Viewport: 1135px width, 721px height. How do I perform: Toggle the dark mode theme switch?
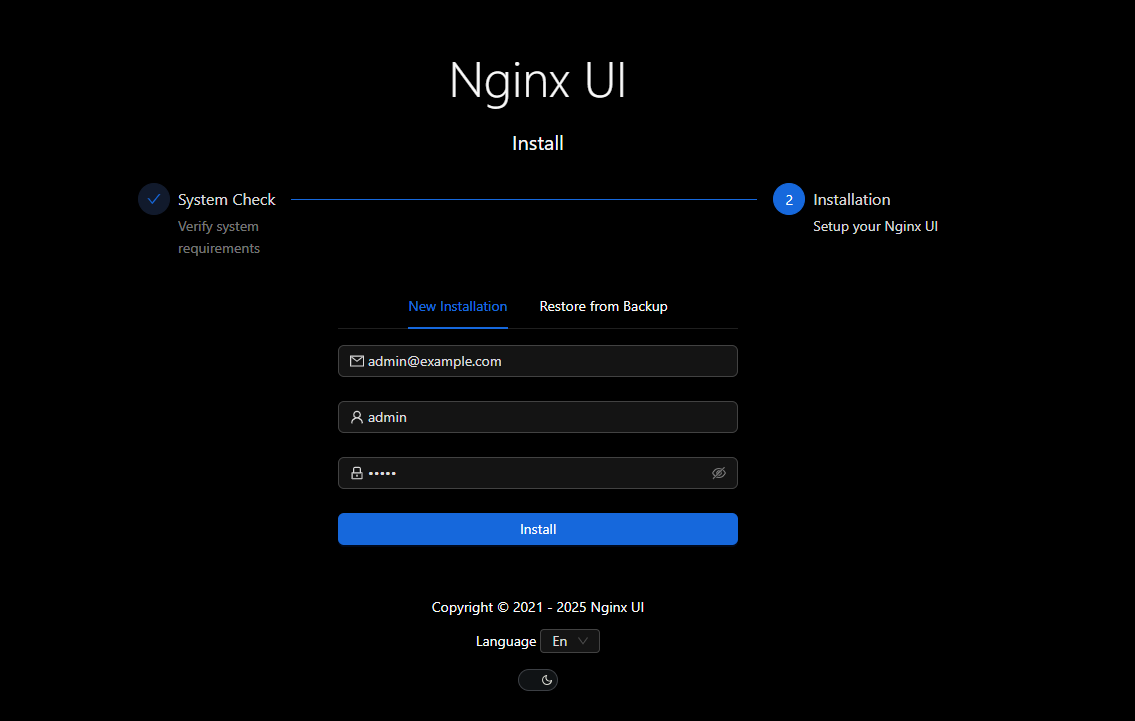(538, 680)
